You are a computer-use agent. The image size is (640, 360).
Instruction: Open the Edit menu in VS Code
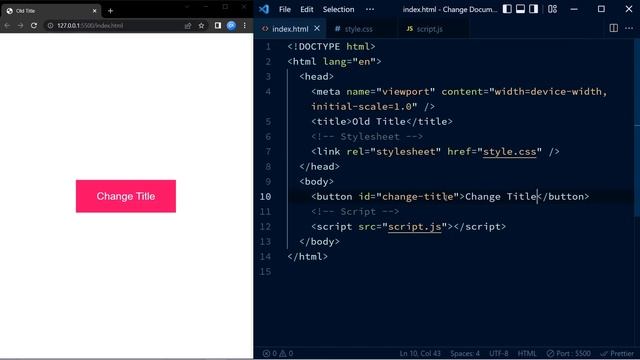pos(307,9)
